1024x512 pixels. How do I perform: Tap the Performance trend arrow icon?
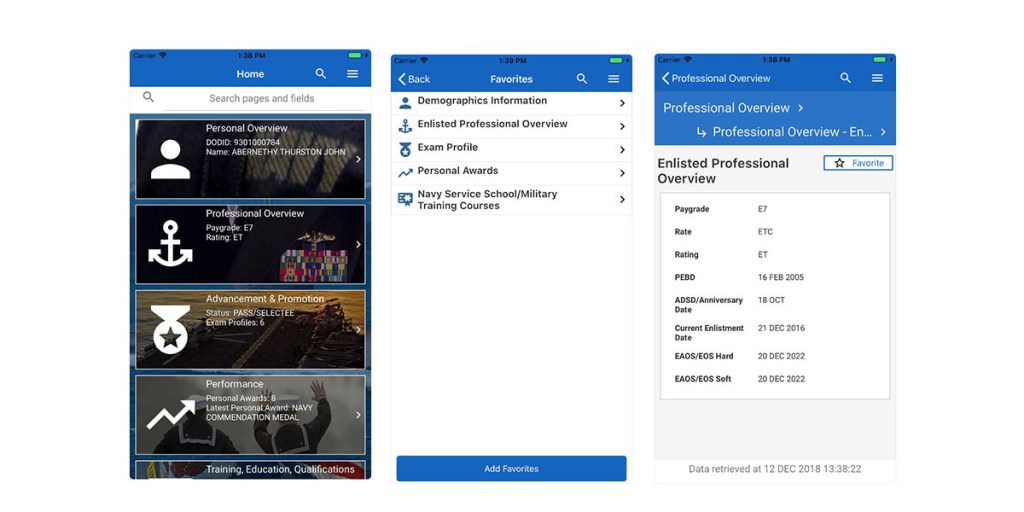(x=170, y=415)
